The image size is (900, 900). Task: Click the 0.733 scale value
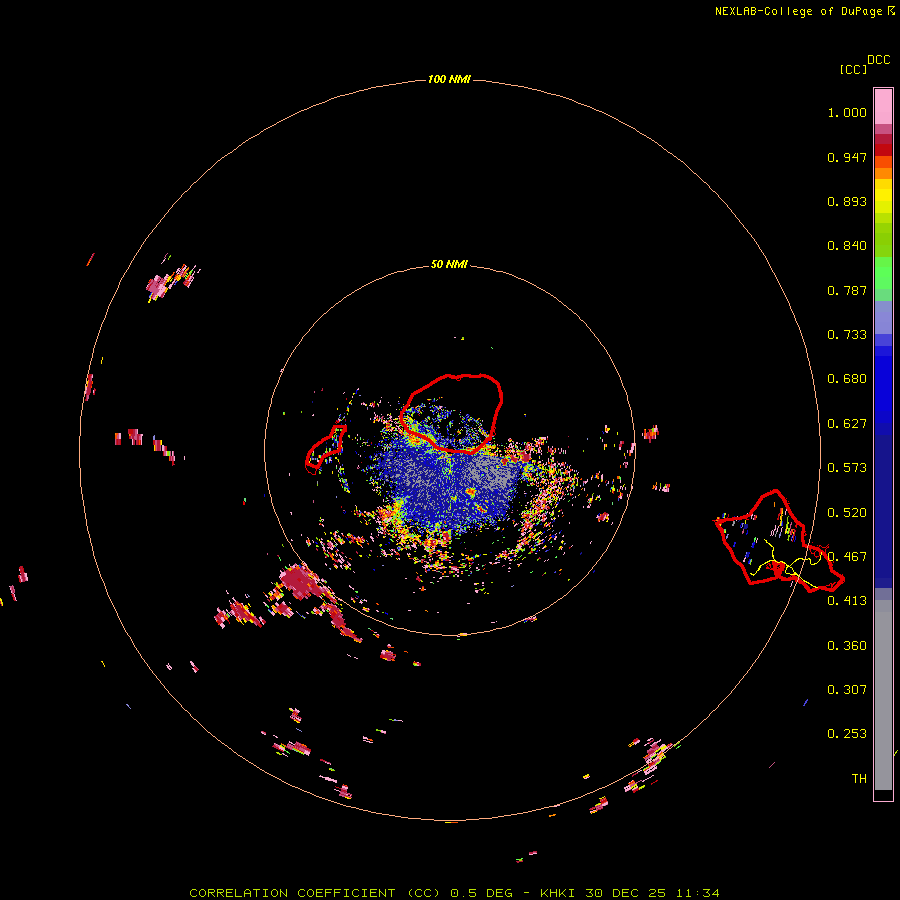tap(847, 335)
